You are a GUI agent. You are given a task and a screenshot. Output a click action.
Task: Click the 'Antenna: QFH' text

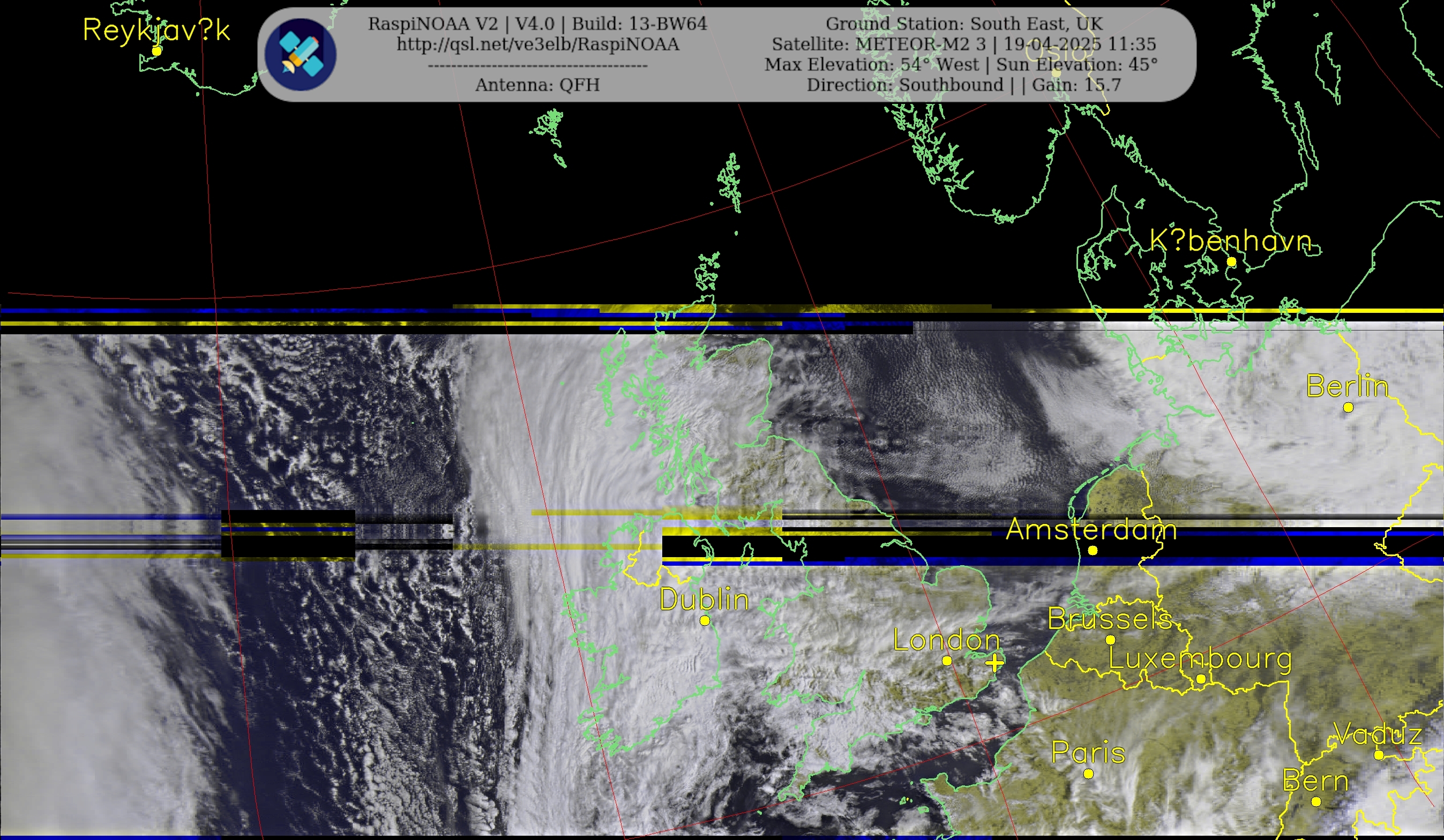[x=537, y=85]
